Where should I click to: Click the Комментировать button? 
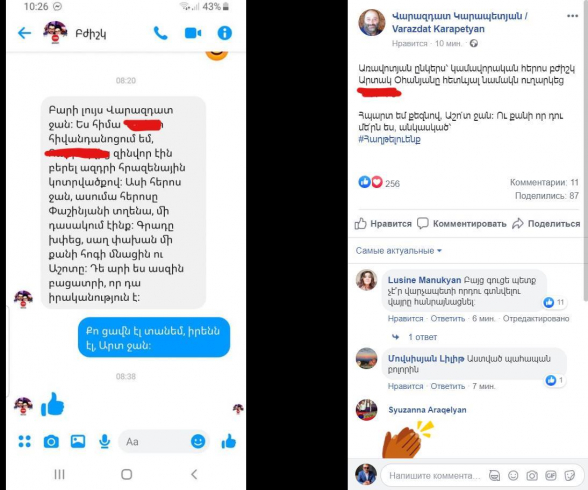tap(462, 223)
